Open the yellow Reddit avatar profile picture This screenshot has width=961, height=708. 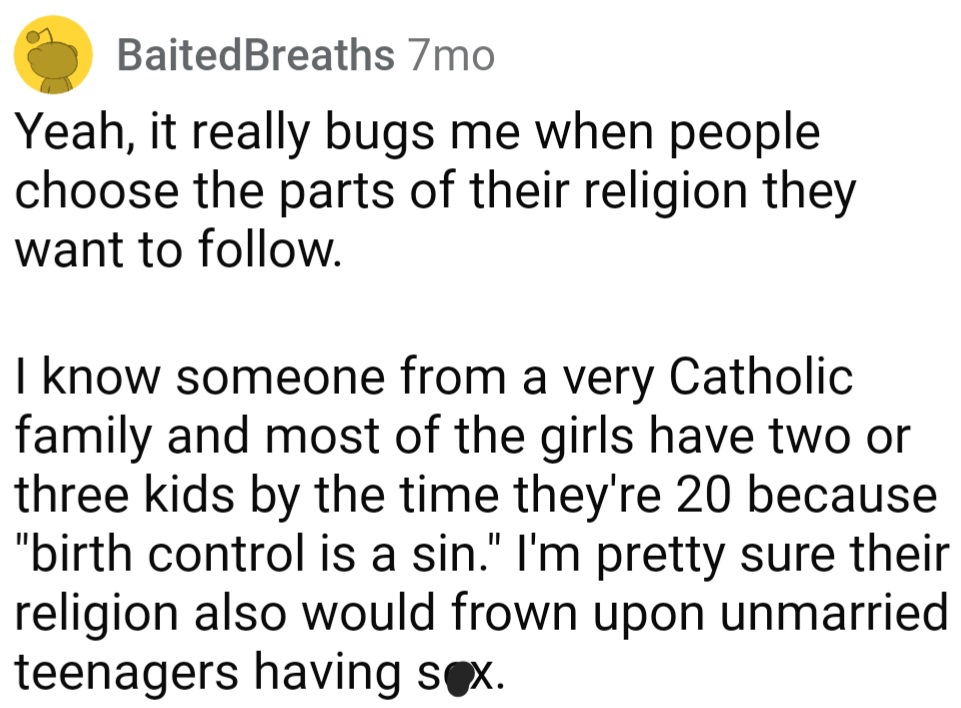tap(53, 55)
